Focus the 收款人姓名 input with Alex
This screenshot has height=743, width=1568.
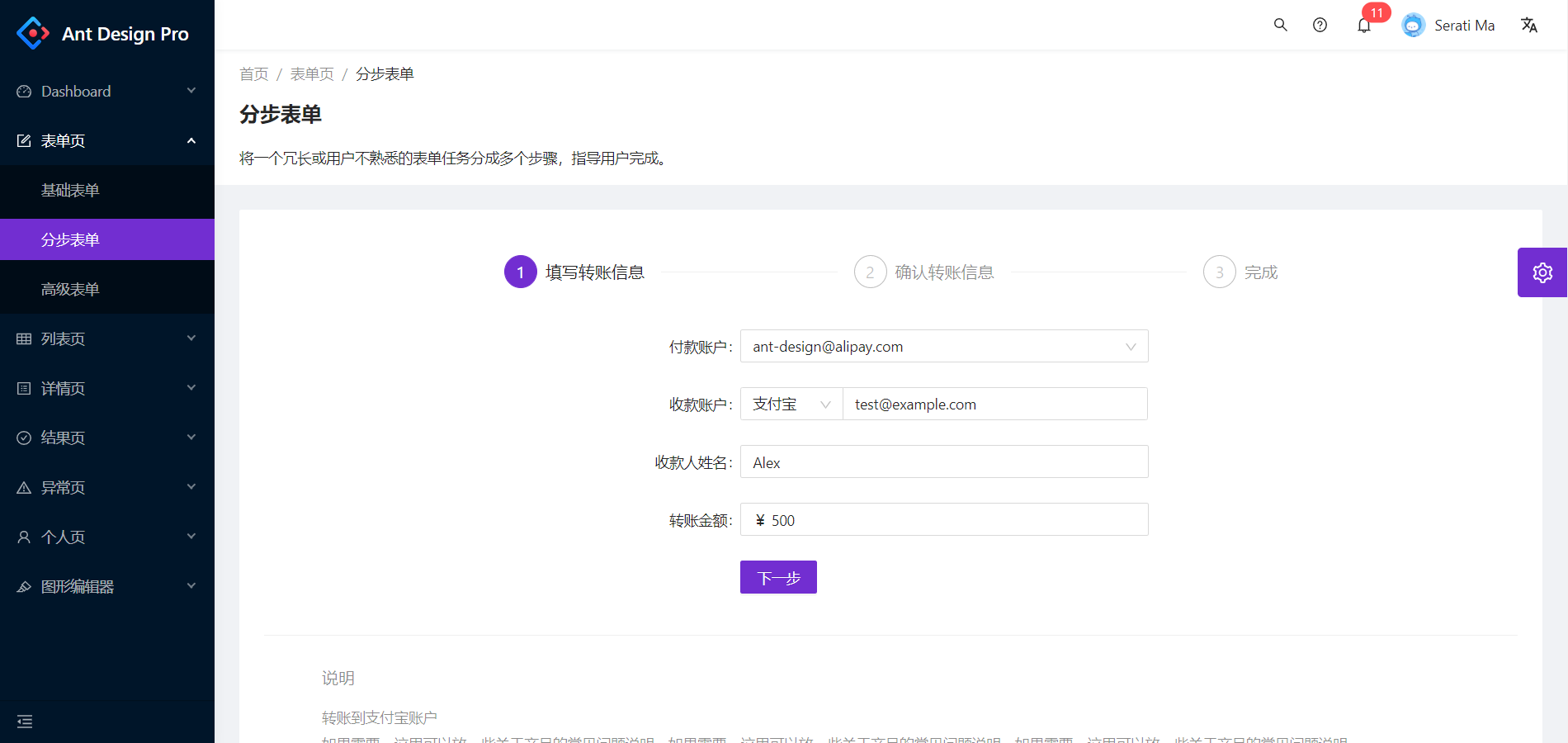pyautogui.click(x=944, y=461)
